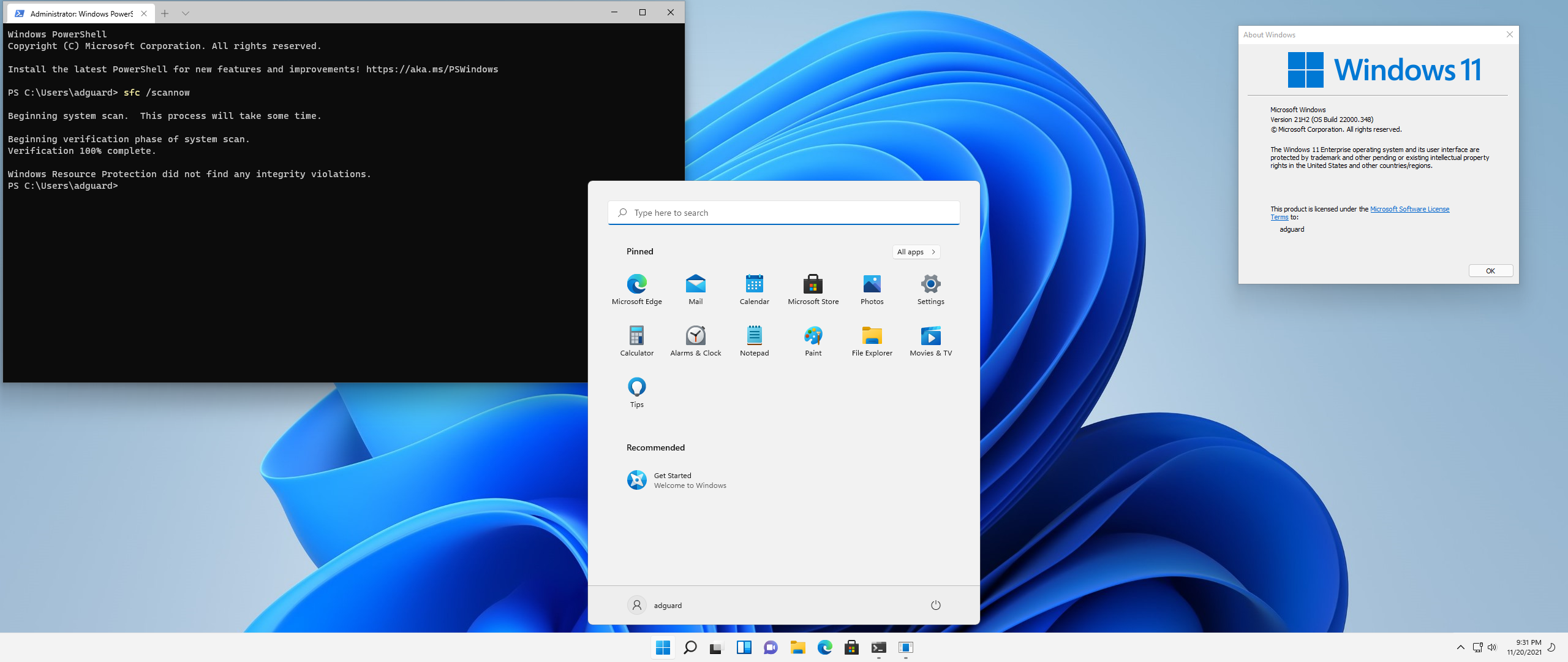This screenshot has height=662, width=1568.
Task: Click "sfc /scannow" command text in terminal
Action: pyautogui.click(x=157, y=93)
